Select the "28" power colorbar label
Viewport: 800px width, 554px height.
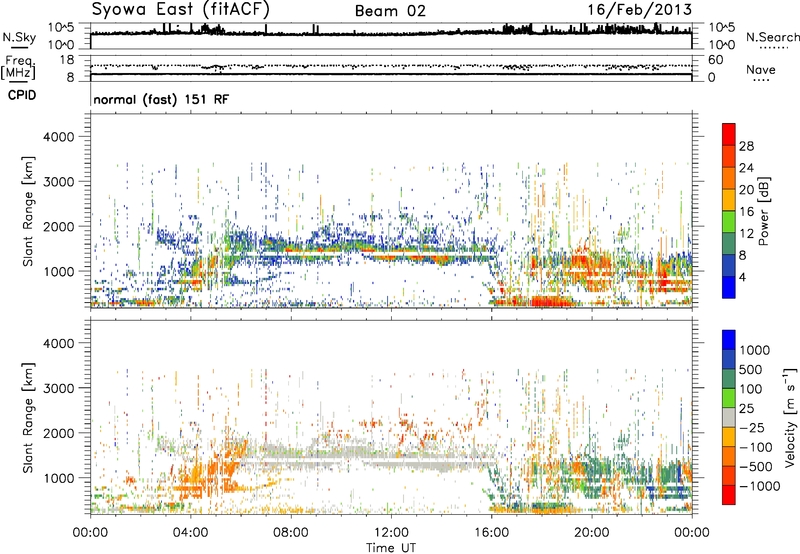click(x=746, y=146)
